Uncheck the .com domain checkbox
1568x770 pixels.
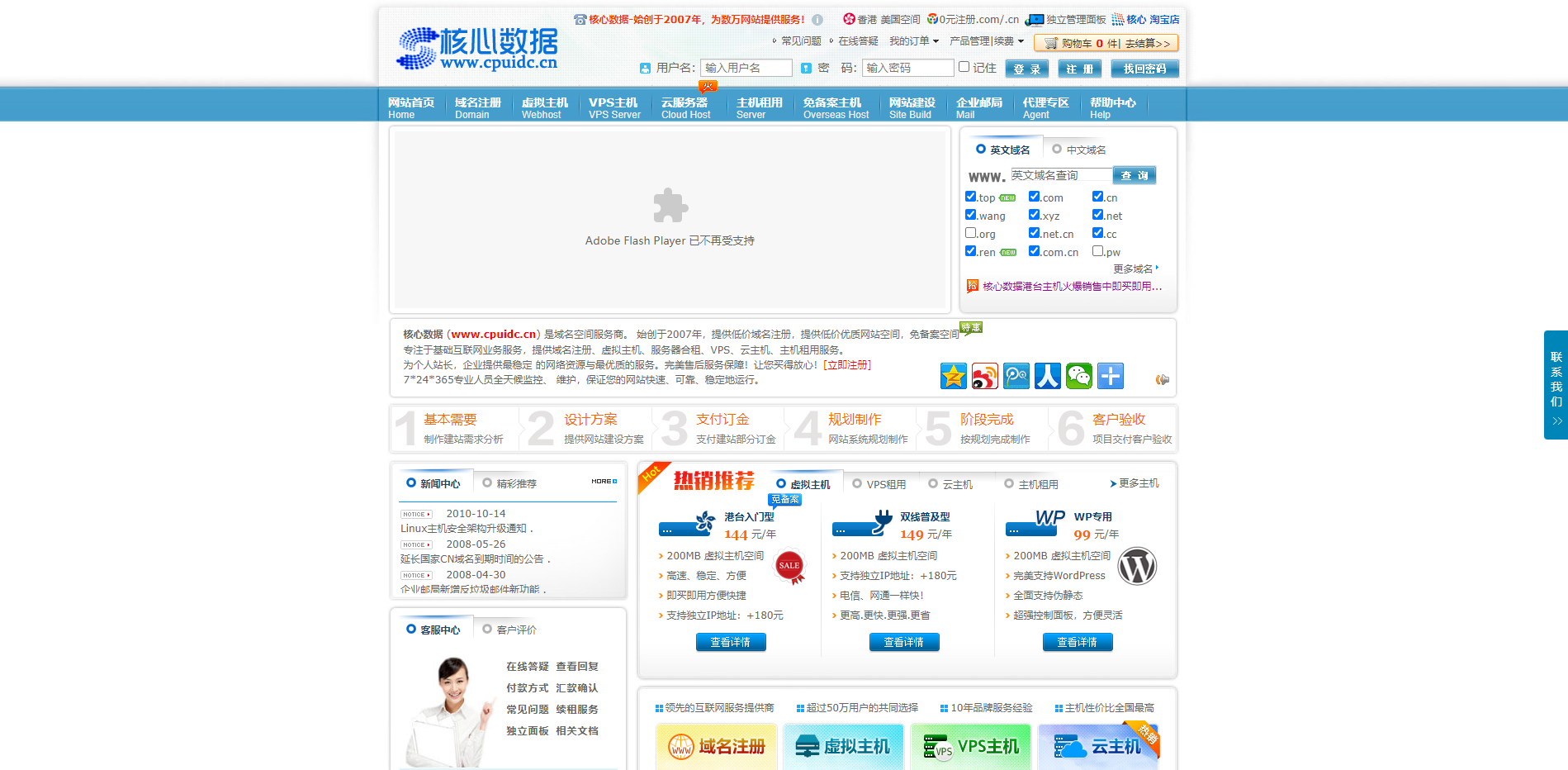1034,197
